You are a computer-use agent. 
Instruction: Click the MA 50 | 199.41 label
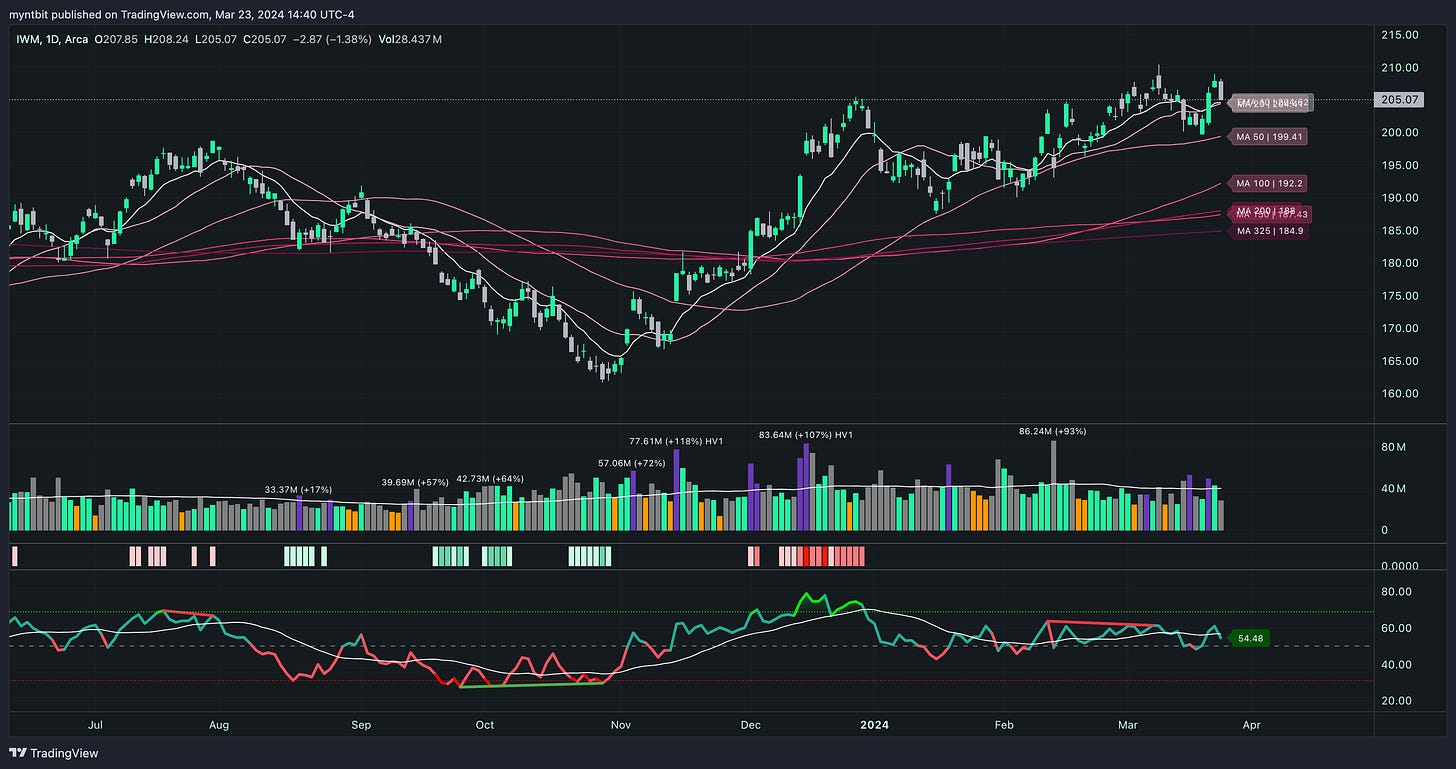1269,136
